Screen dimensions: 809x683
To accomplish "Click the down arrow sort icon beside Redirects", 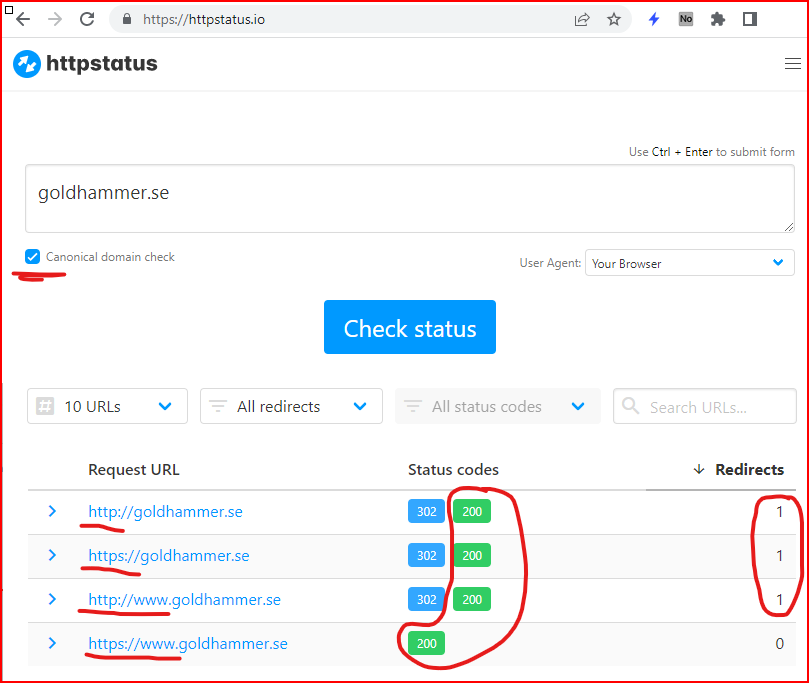I will (x=699, y=469).
